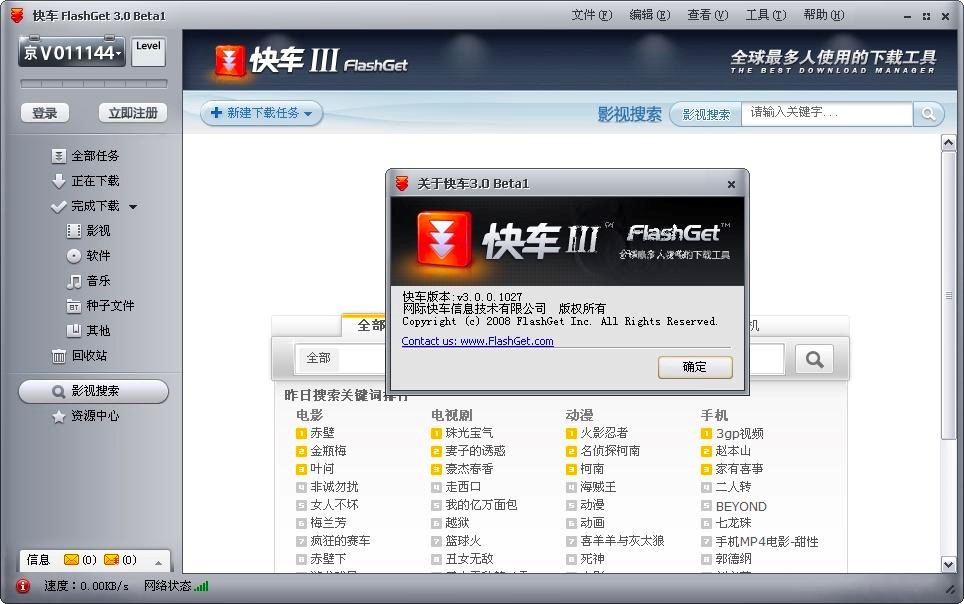Open the 新建下载任务 dropdown arrow

pos(310,114)
